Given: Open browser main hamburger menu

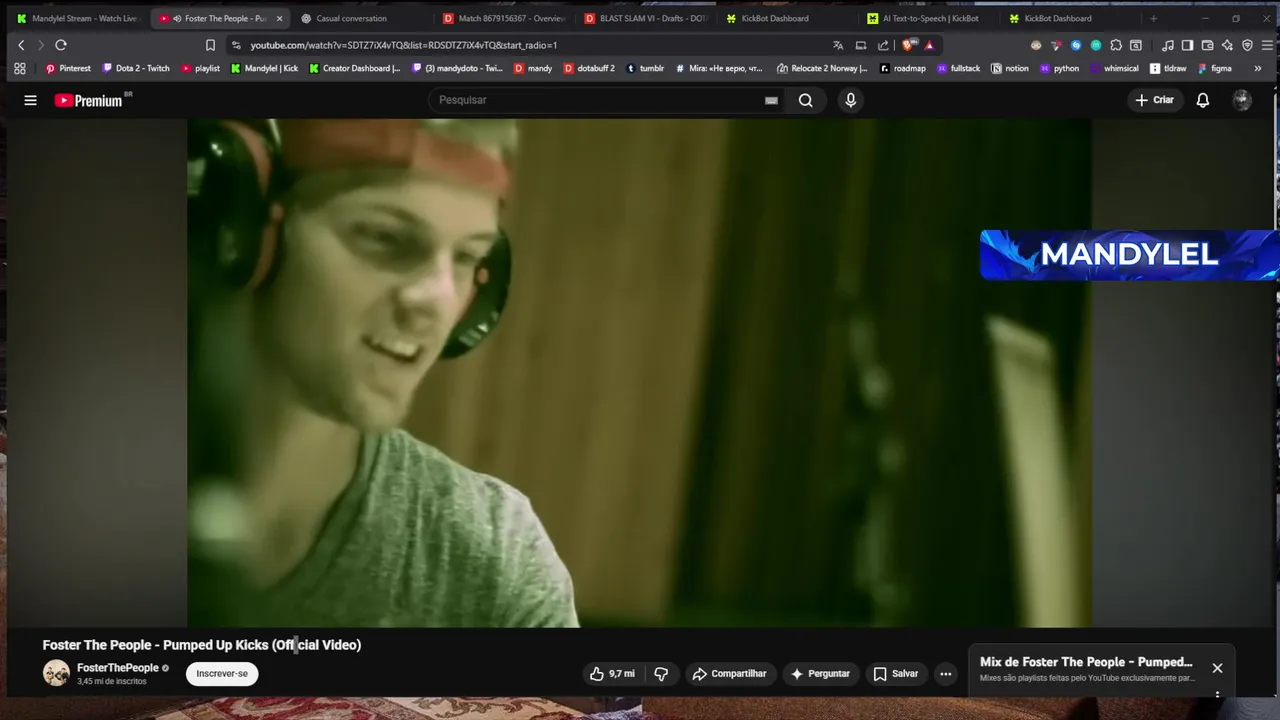Looking at the screenshot, I should click(x=1266, y=45).
